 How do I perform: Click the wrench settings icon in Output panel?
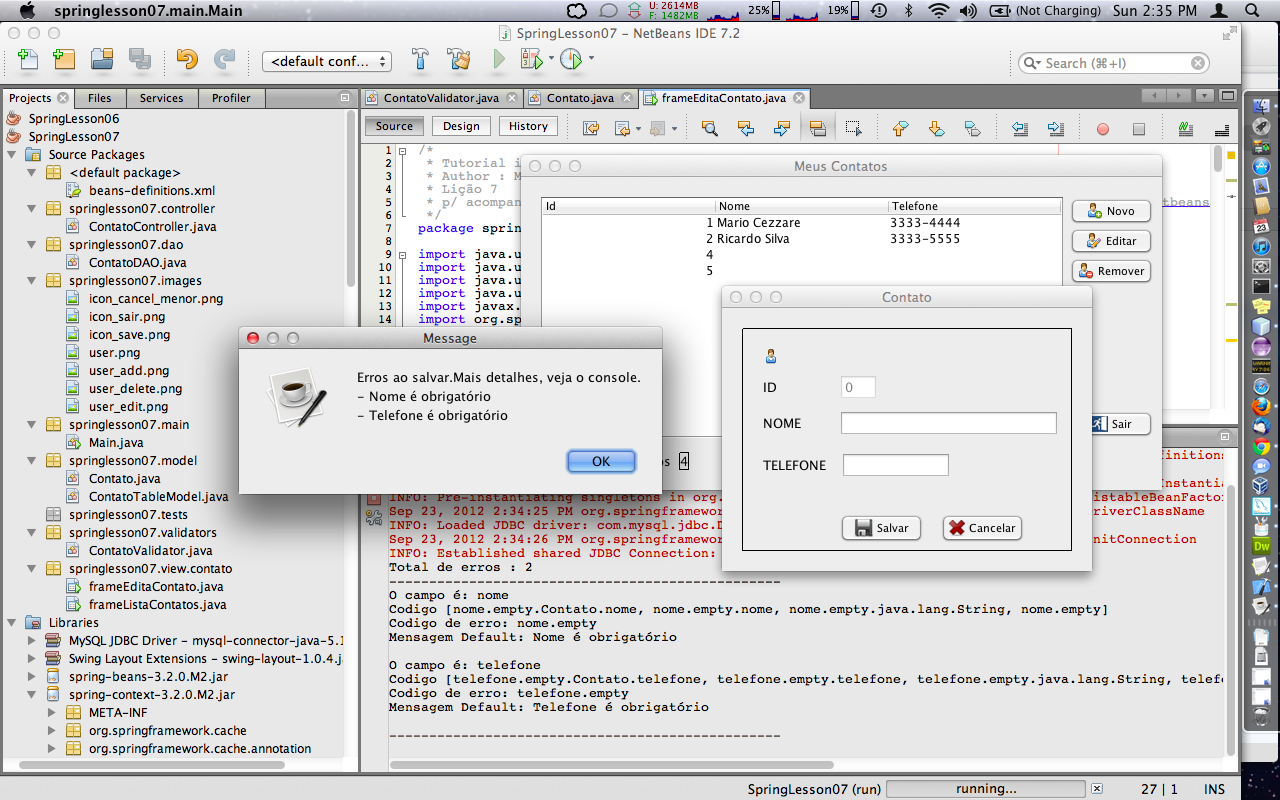pyautogui.click(x=375, y=517)
